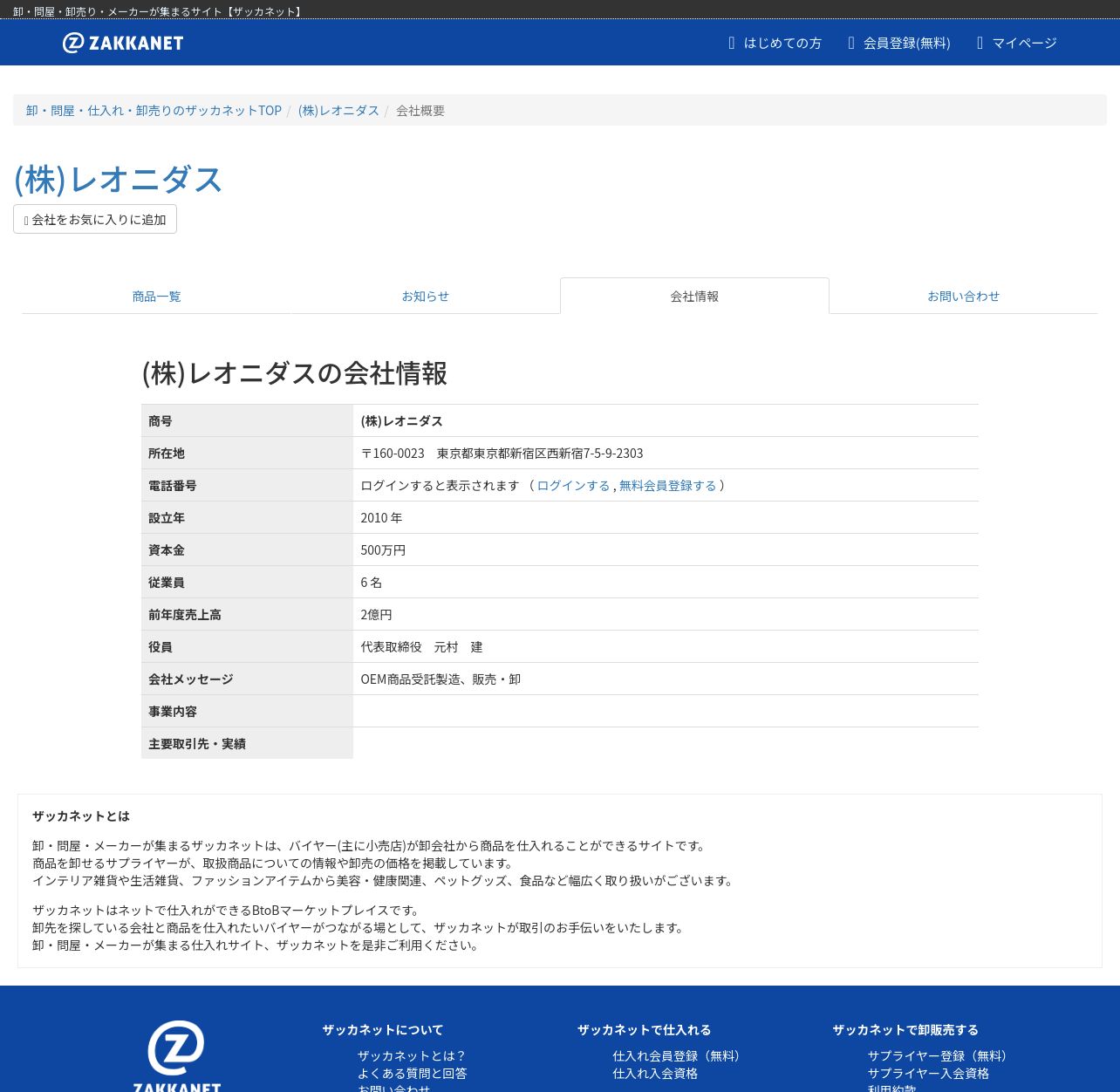Viewport: 1120px width, 1092px height.
Task: Click the 事業内容 row label
Action: point(173,712)
